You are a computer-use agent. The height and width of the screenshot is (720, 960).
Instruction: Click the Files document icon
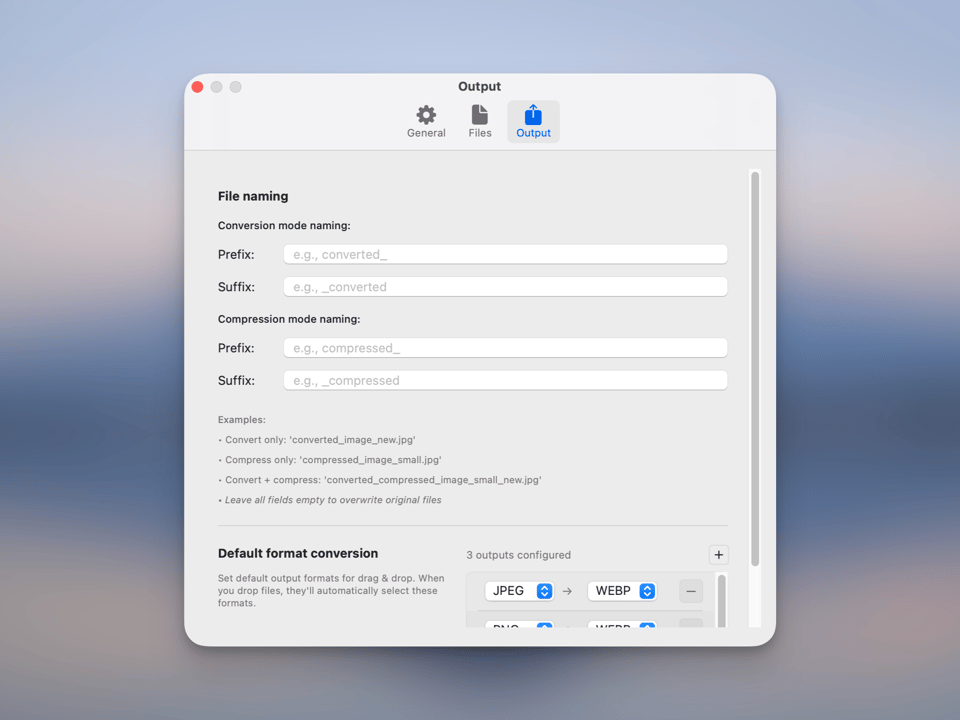click(x=480, y=115)
